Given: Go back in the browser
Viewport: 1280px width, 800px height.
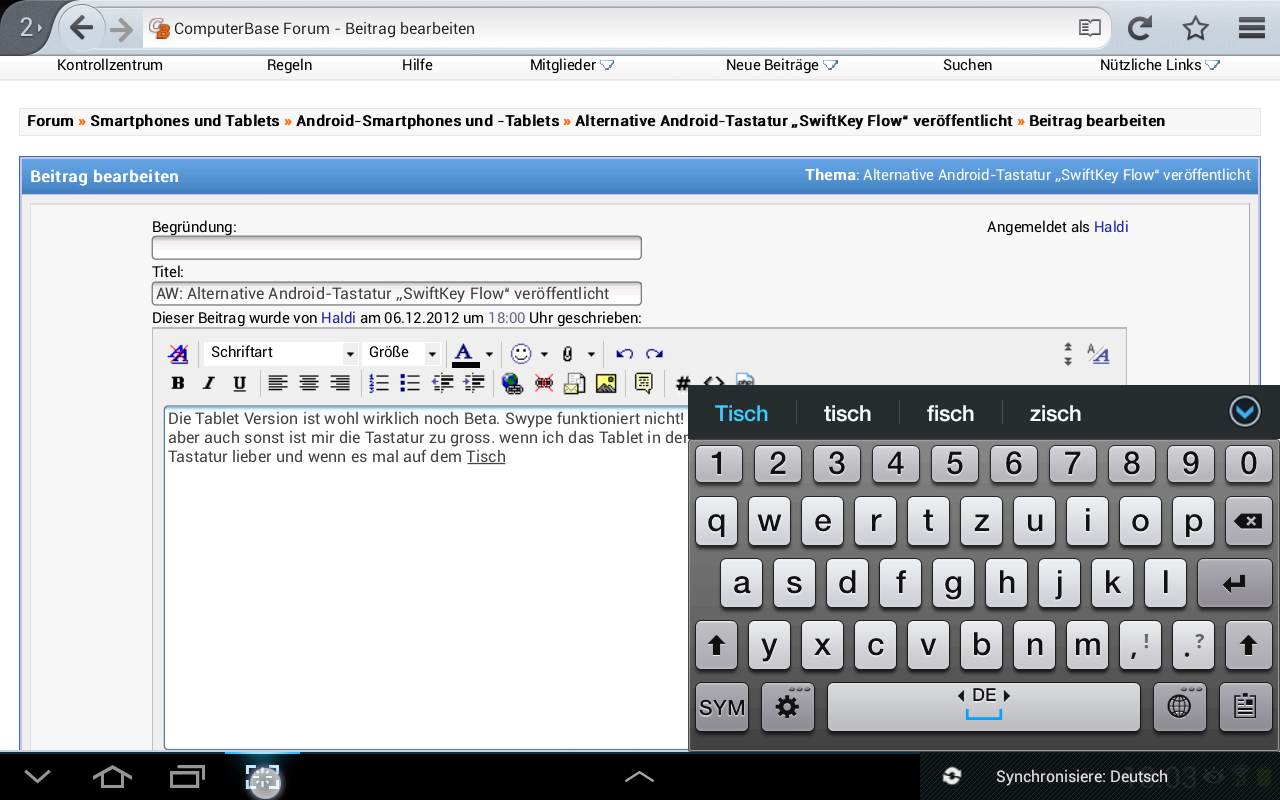Looking at the screenshot, I should point(82,28).
